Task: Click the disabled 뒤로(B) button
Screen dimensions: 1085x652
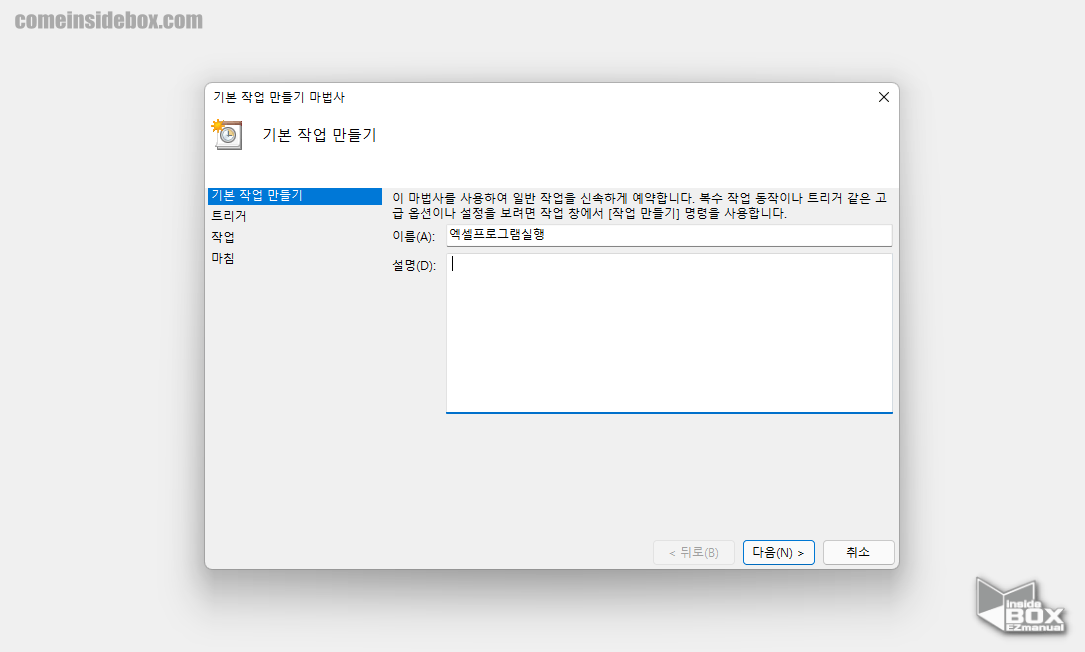Action: pyautogui.click(x=693, y=552)
